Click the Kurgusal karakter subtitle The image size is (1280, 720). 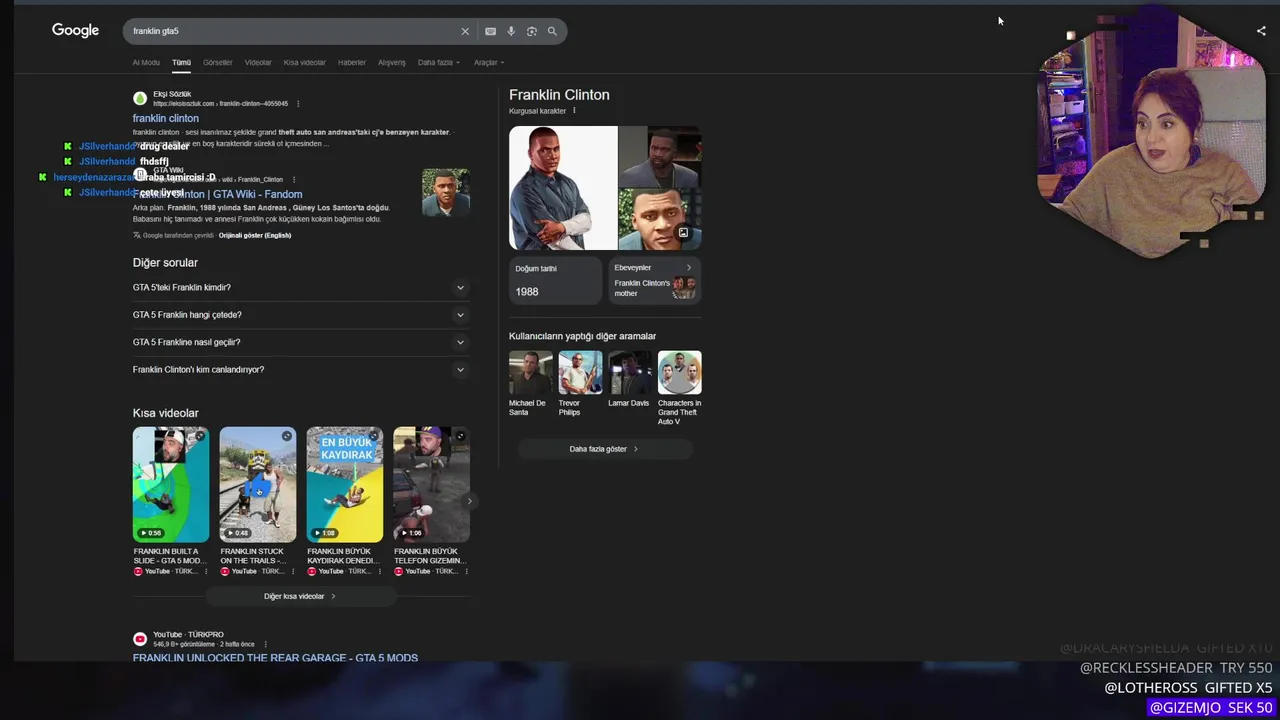(x=537, y=111)
